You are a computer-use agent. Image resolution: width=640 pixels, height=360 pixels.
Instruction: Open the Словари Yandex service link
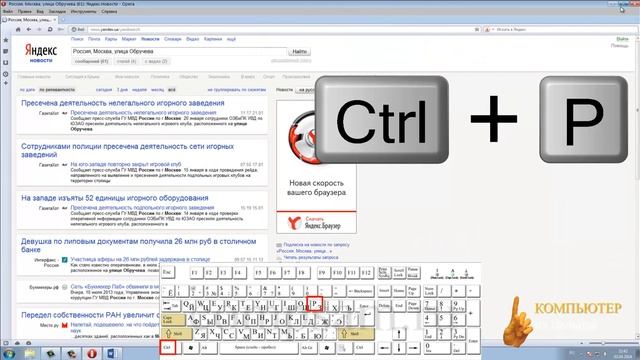[173, 39]
